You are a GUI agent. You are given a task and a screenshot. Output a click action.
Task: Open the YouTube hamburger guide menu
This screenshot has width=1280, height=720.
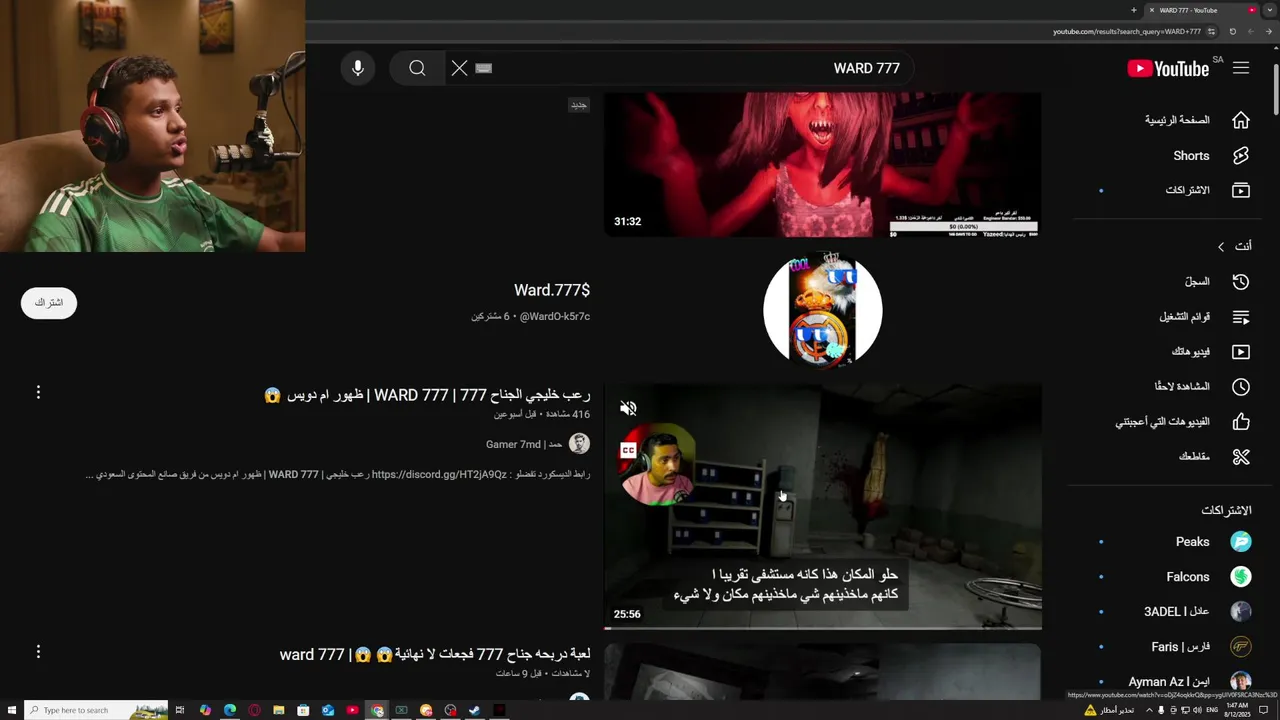[x=1241, y=68]
